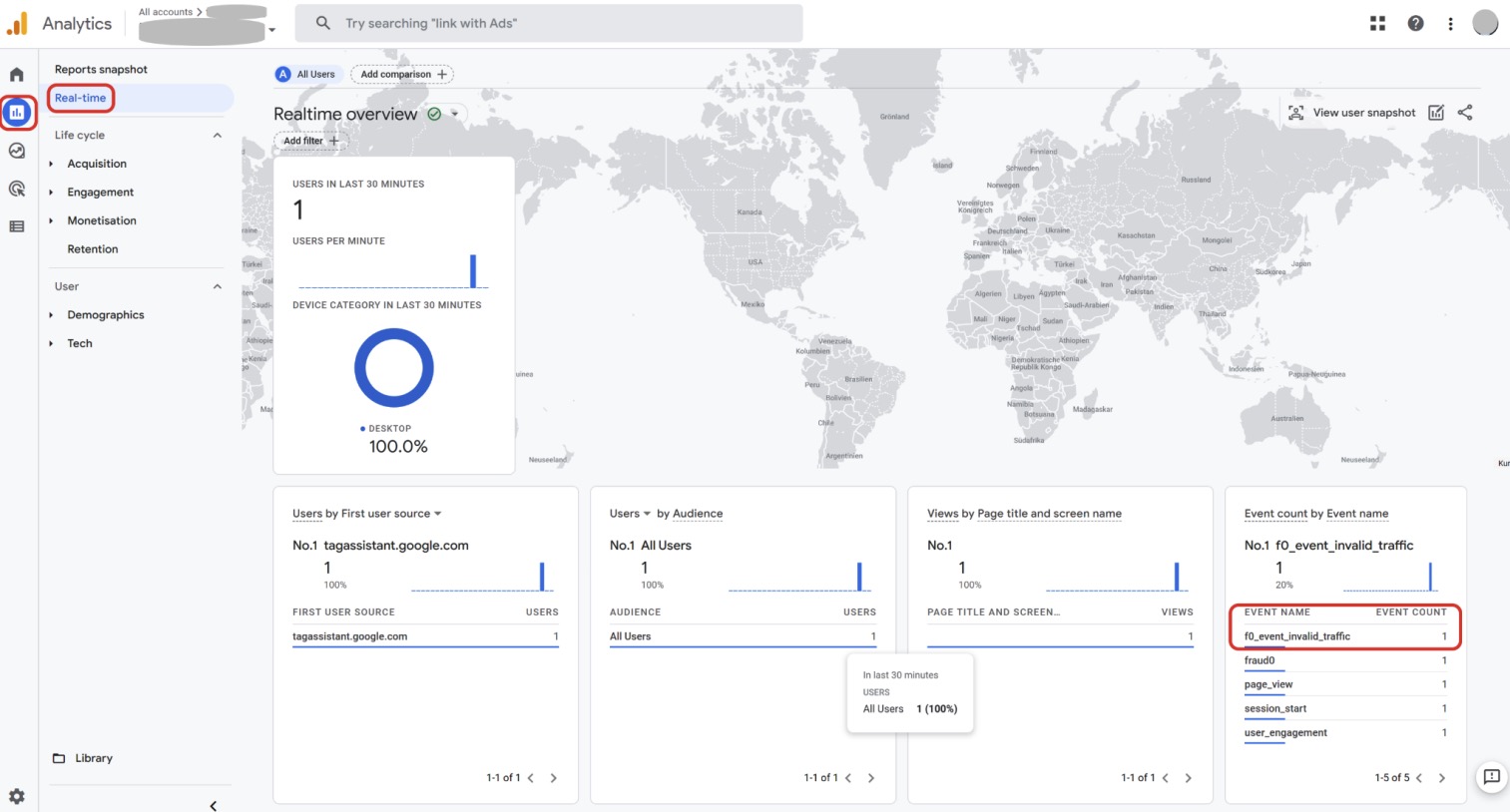Viewport: 1510px width, 812px height.
Task: Switch to the Real-time report
Action: click(80, 98)
